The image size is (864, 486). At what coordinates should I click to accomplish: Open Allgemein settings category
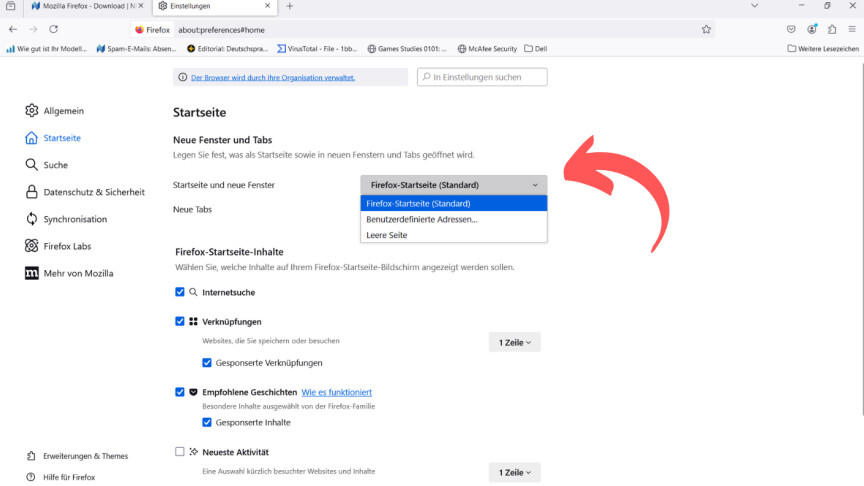tap(55, 111)
